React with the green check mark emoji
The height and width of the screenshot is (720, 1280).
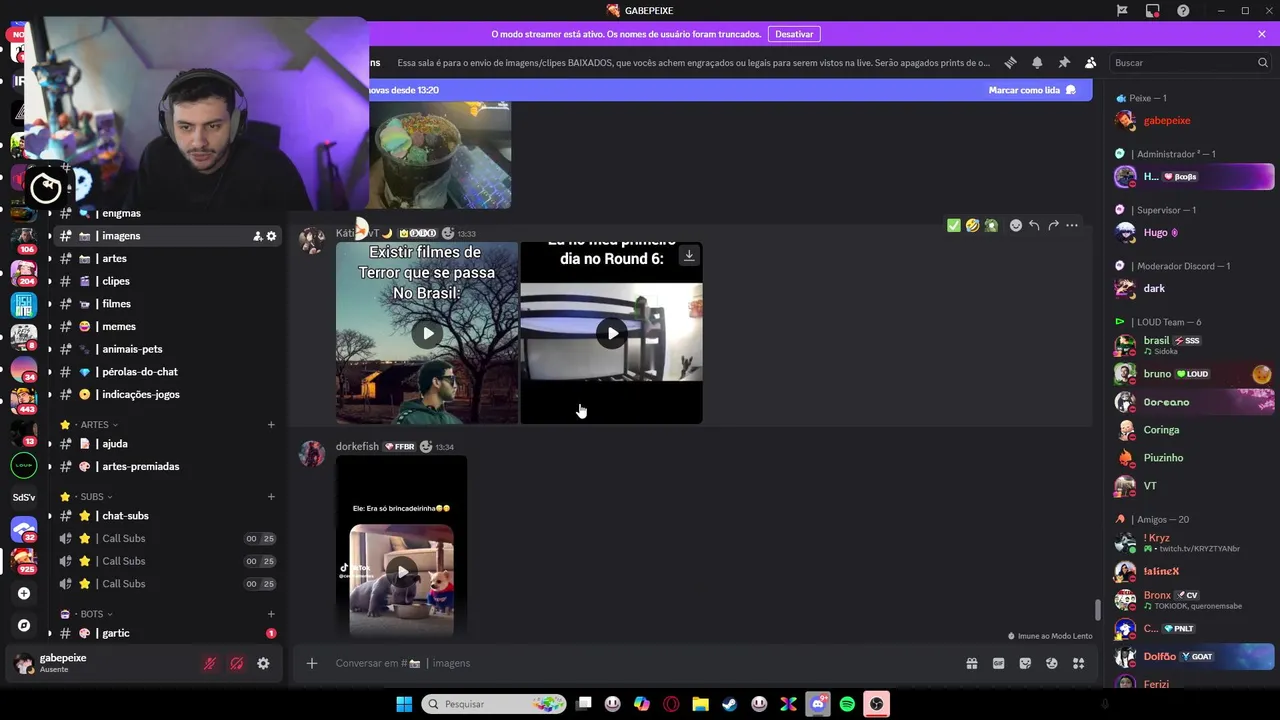coord(953,225)
